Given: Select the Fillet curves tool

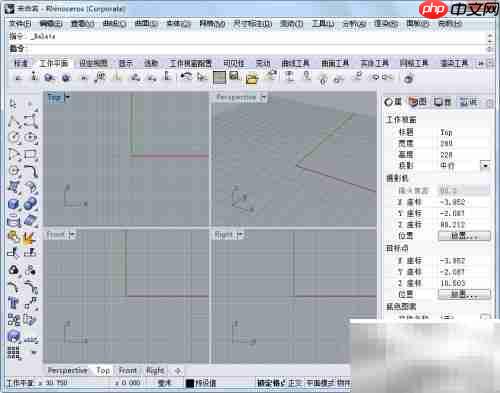Looking at the screenshot, I should click(31, 171).
